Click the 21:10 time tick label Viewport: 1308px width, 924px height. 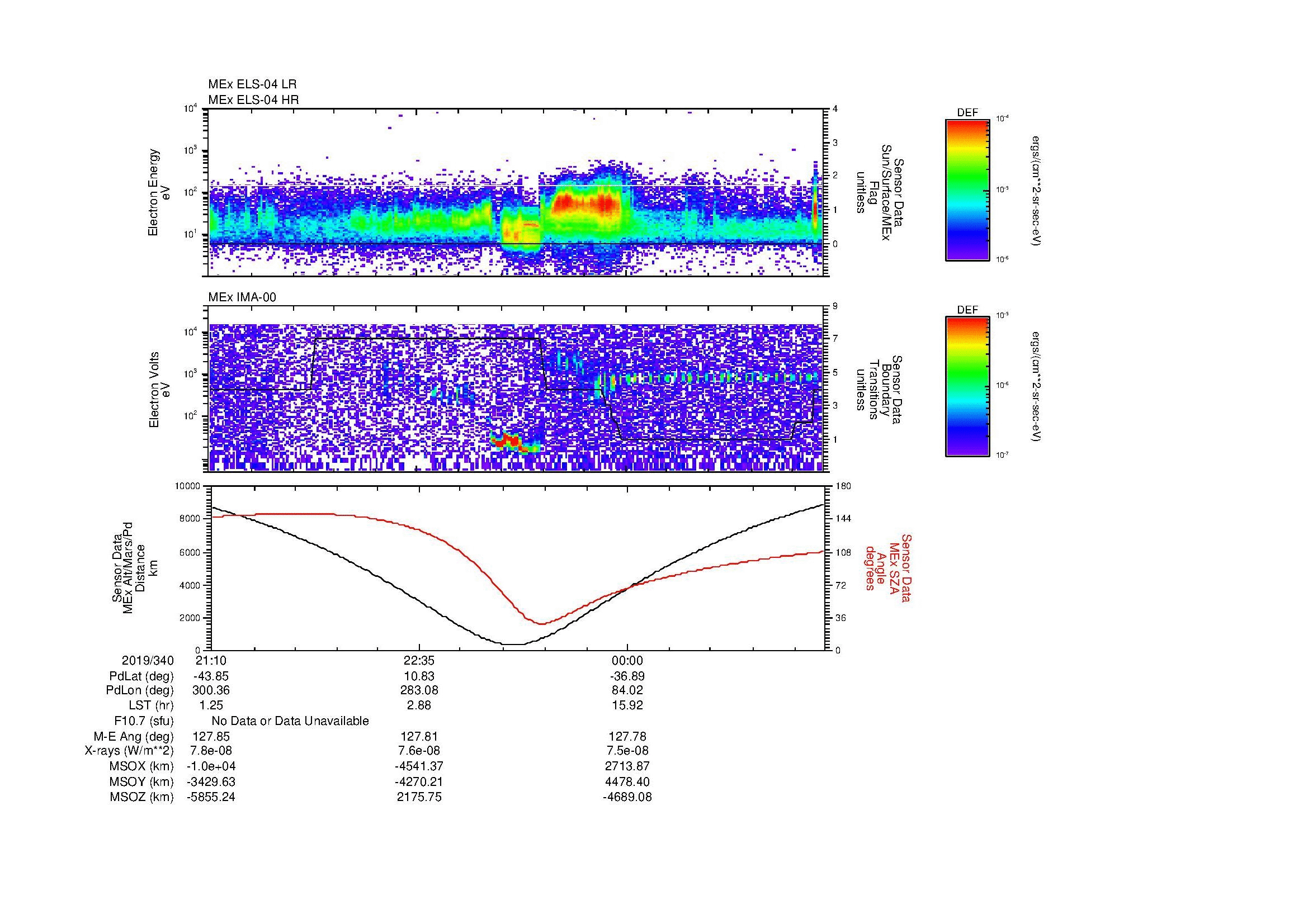tap(211, 660)
